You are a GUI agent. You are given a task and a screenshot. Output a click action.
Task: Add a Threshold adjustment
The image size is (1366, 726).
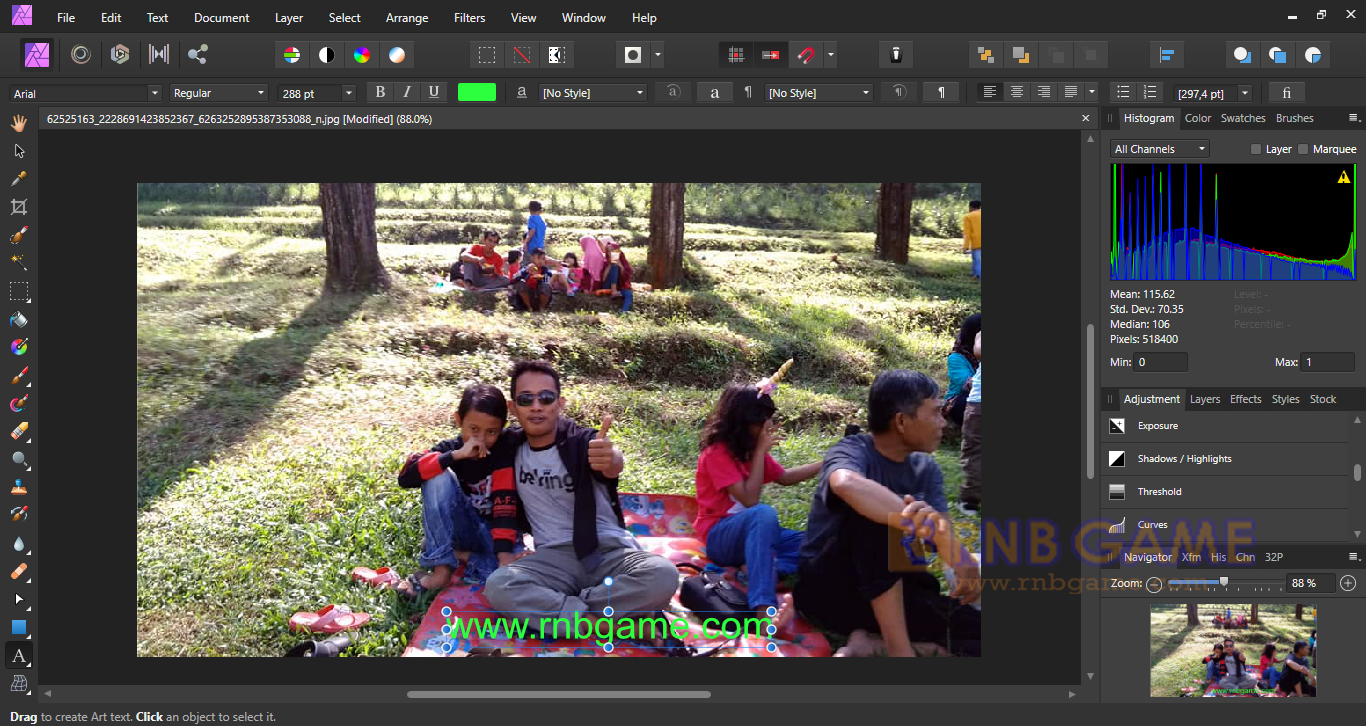tap(1225, 492)
